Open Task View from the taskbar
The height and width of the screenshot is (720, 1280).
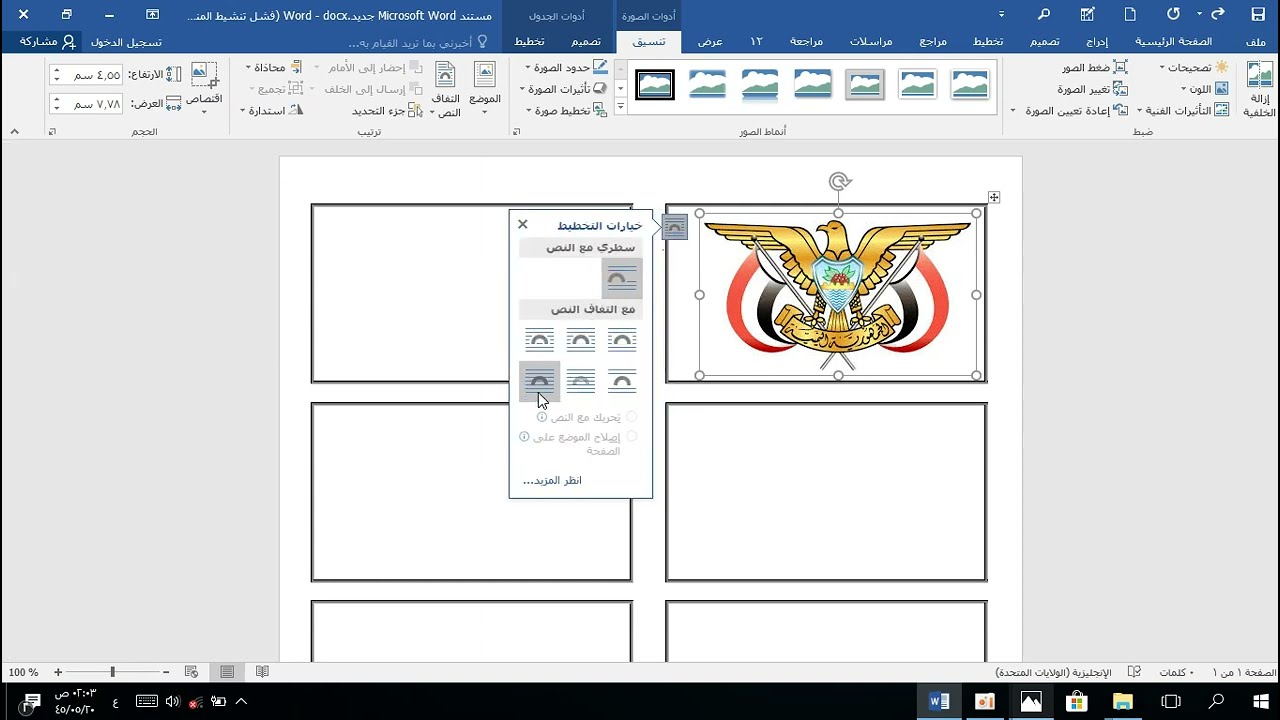1170,702
